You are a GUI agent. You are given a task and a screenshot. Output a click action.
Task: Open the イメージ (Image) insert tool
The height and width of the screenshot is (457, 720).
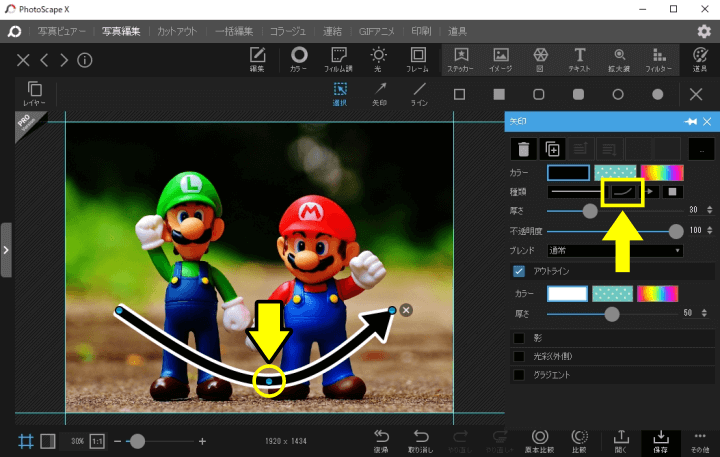(501, 60)
